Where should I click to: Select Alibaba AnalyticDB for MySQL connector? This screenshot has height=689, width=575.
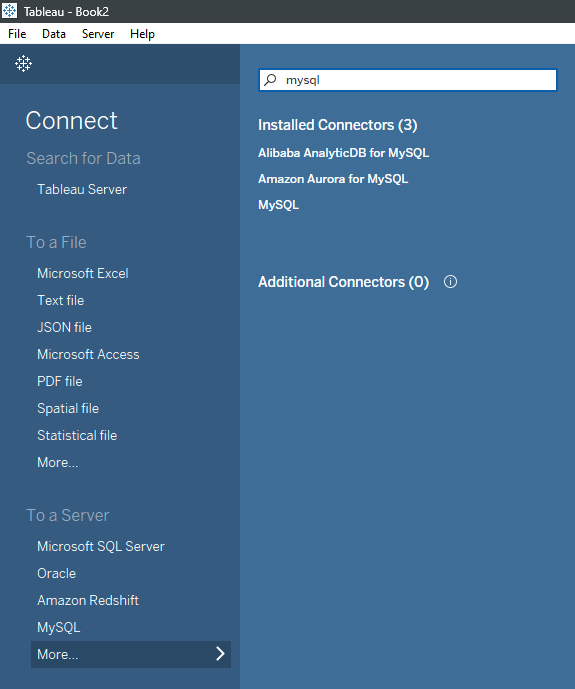344,153
